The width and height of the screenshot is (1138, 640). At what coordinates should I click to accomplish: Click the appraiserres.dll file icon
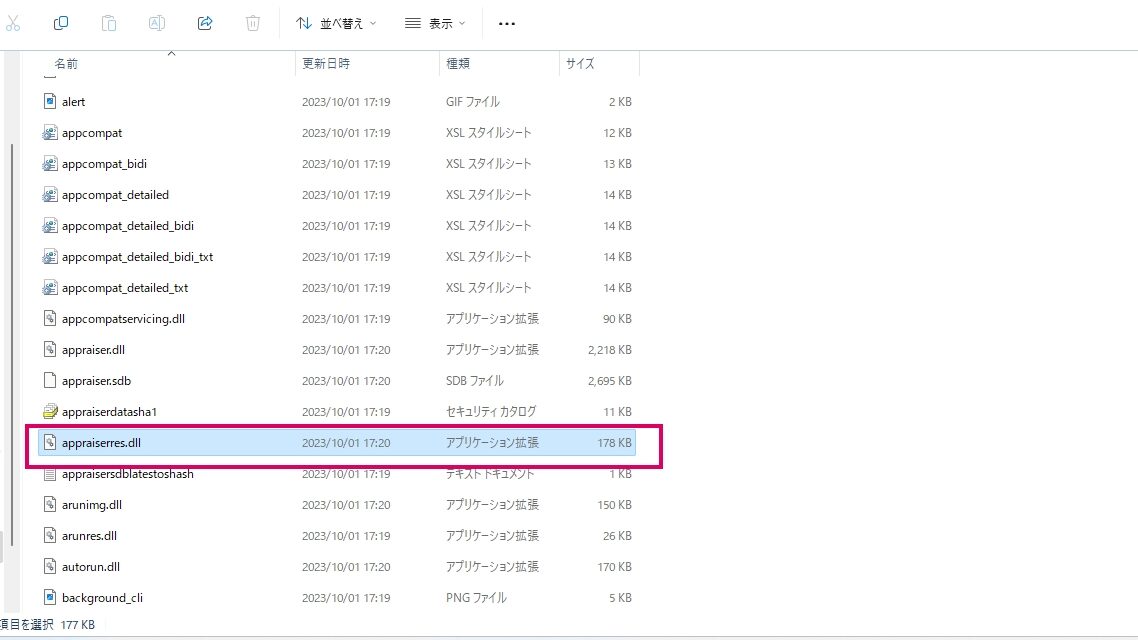click(49, 443)
